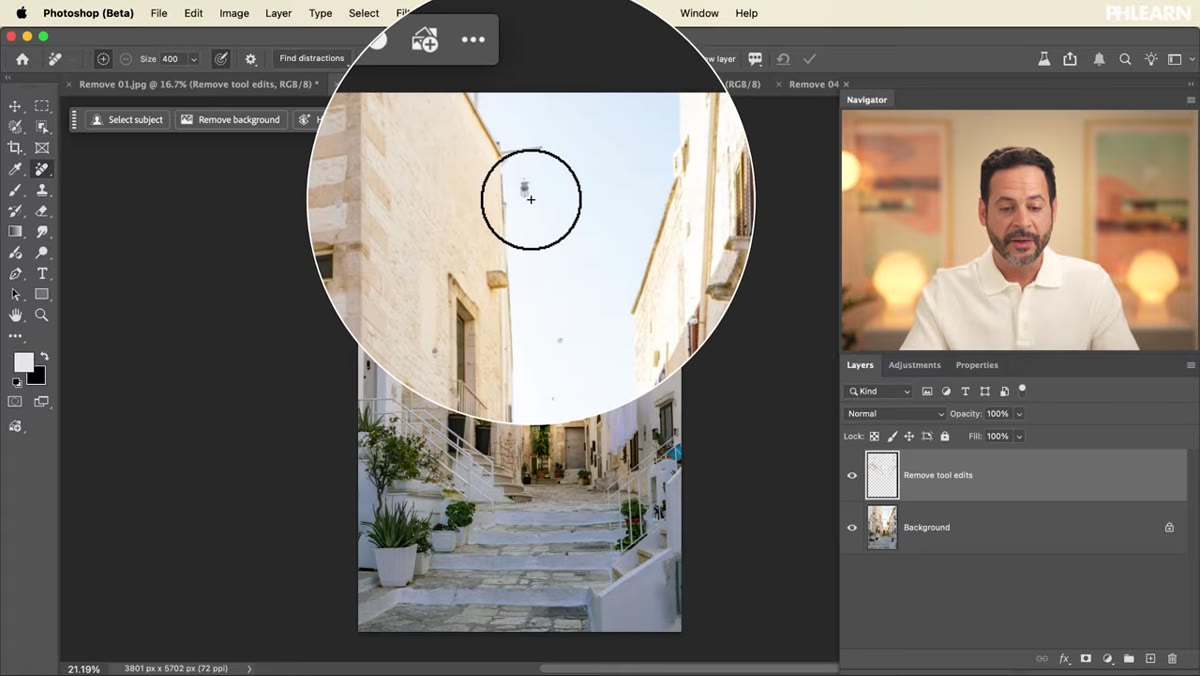Click the Create new group folder icon
Image resolution: width=1200 pixels, height=676 pixels.
(1128, 659)
